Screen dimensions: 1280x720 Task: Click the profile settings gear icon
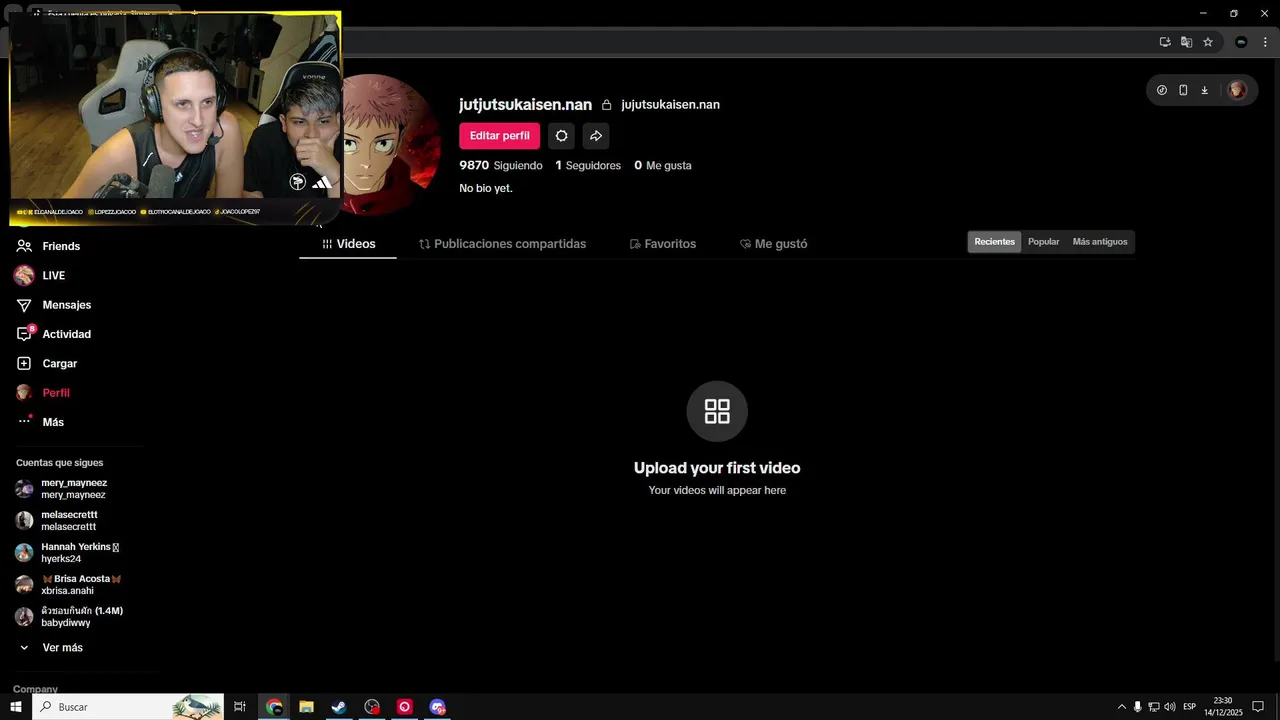click(561, 136)
